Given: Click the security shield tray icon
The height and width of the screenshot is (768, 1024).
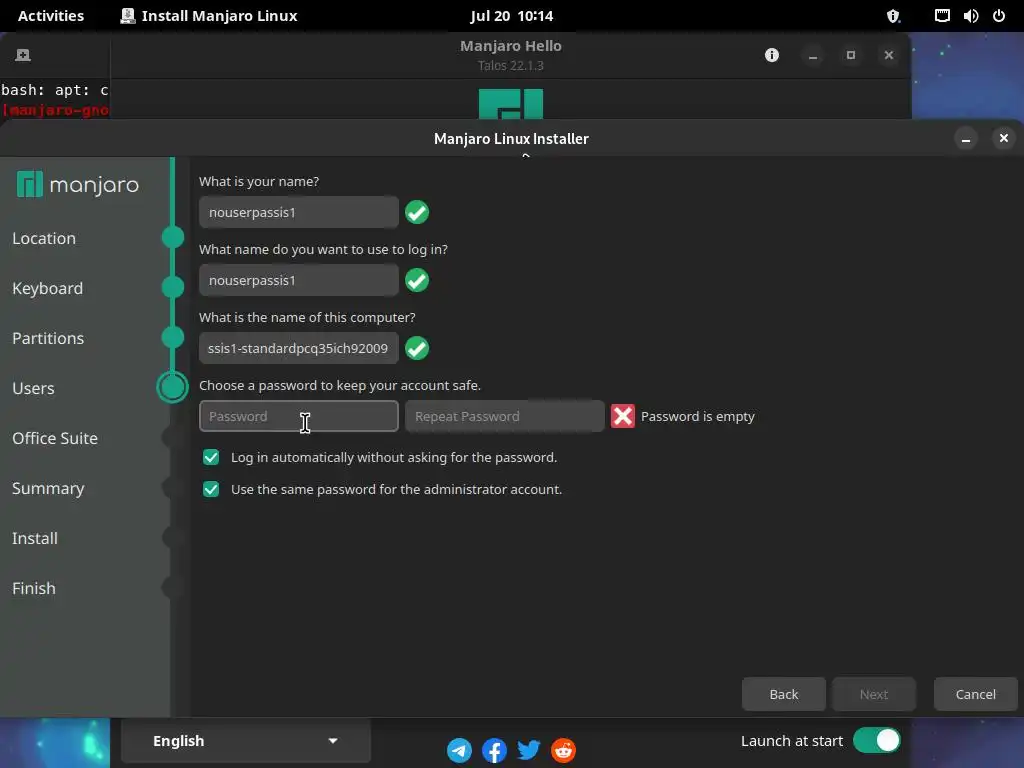Looking at the screenshot, I should pyautogui.click(x=893, y=16).
